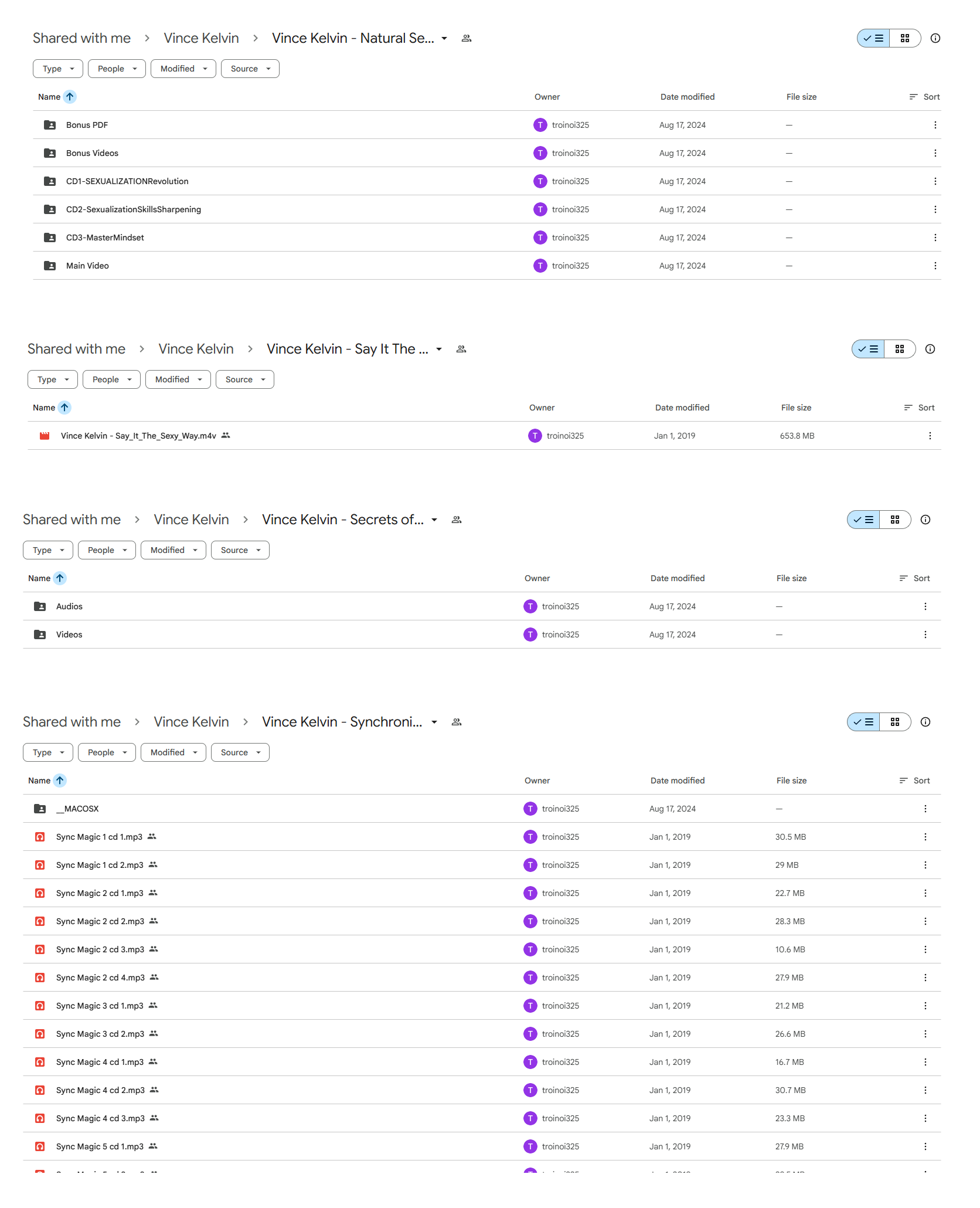Screen dimensions: 980x1208
Task: Select list view in Secrets of panel
Action: tap(863, 520)
